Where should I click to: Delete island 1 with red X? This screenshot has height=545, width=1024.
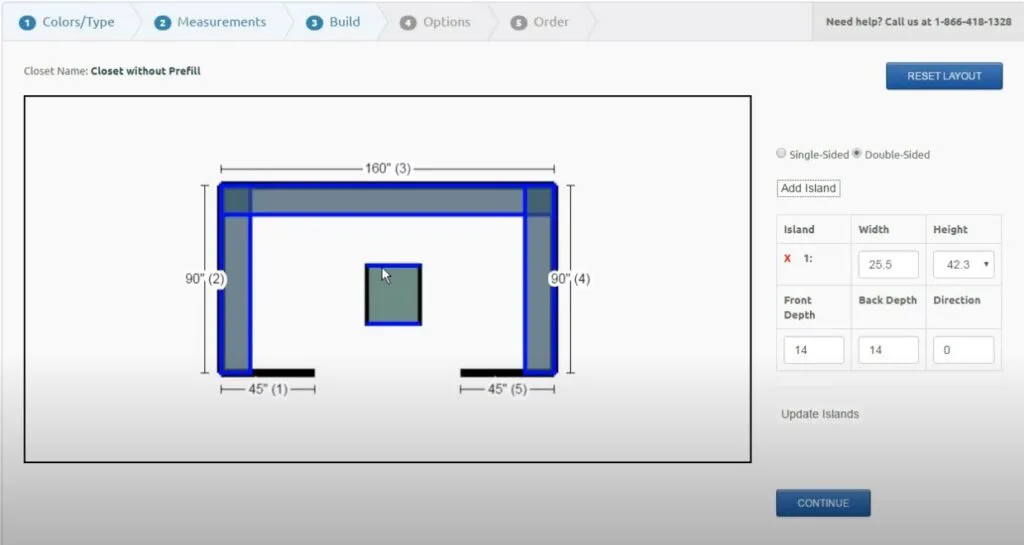[x=788, y=258]
